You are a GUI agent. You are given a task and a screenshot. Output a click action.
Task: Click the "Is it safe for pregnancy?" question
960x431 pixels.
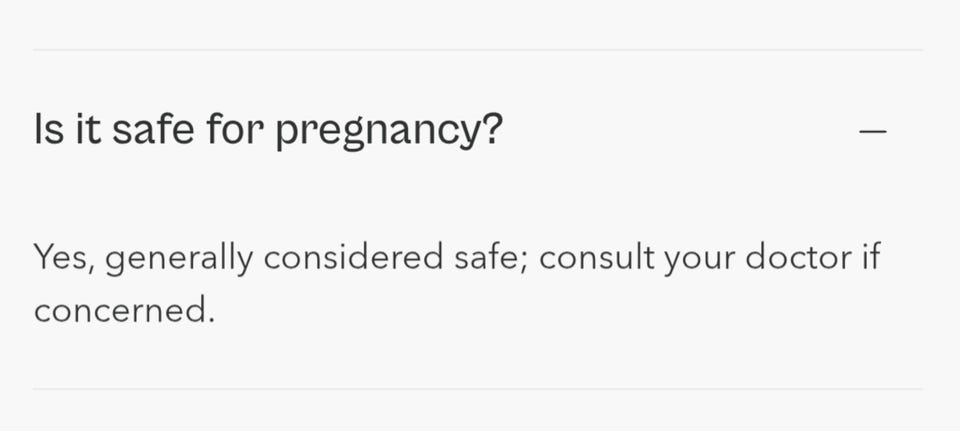[x=267, y=132]
